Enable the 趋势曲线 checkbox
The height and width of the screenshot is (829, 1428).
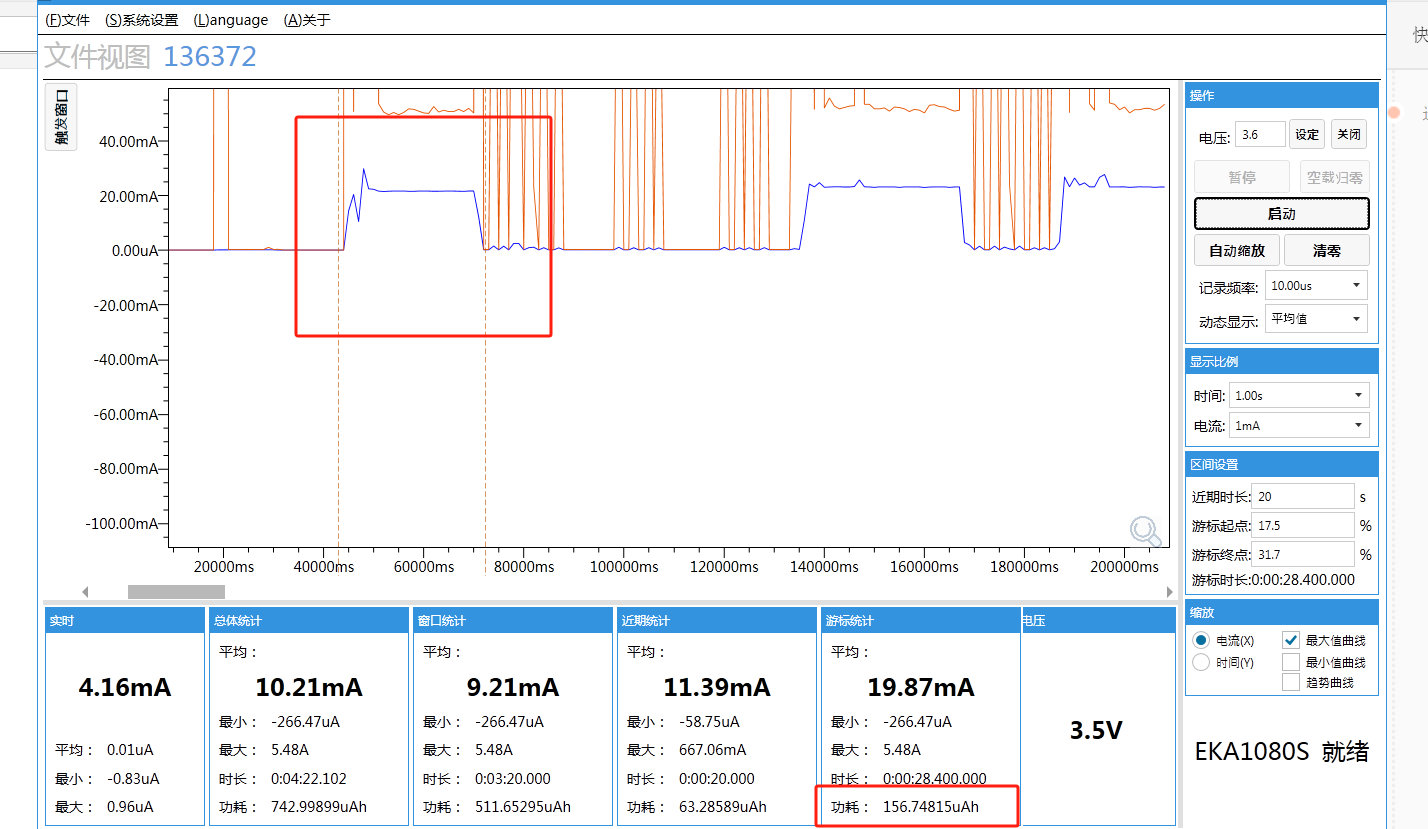(x=1290, y=682)
